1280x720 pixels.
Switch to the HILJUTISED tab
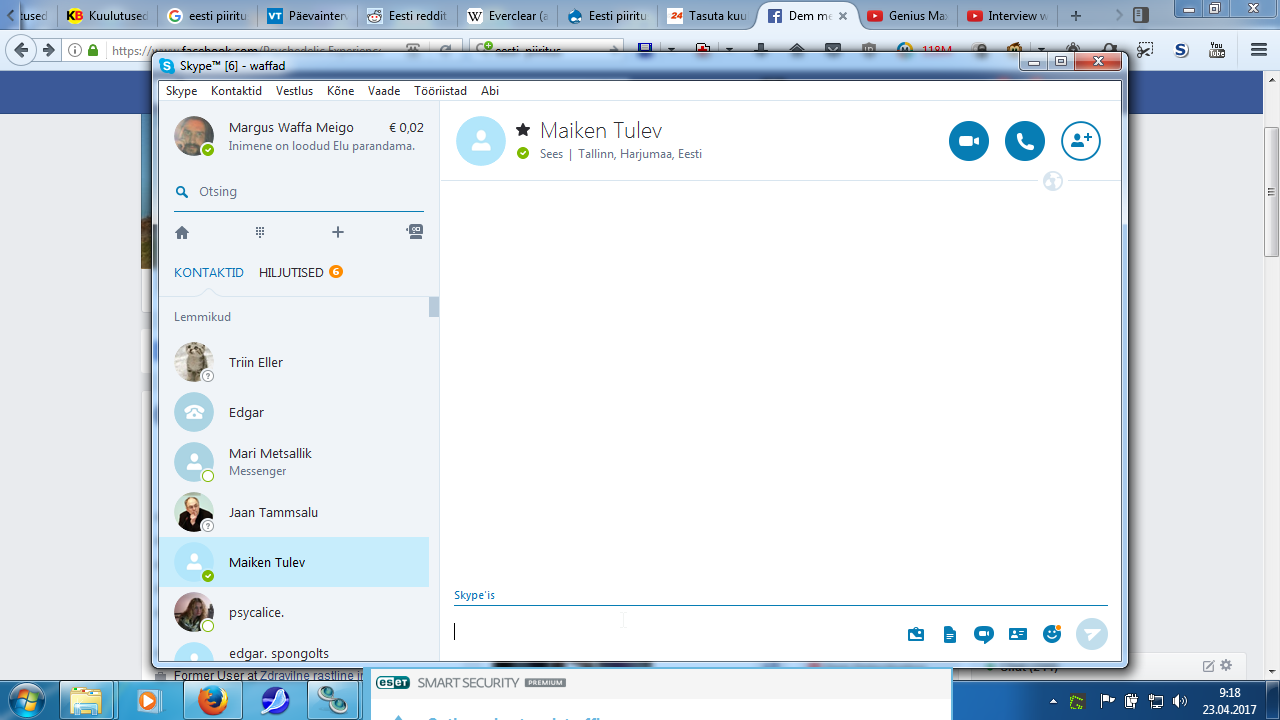tap(291, 272)
